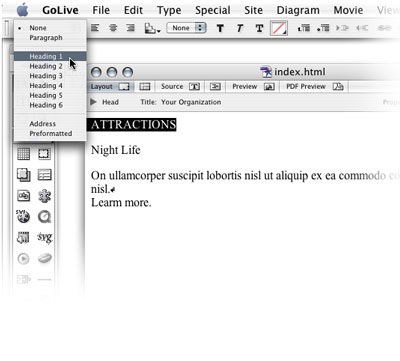Open the Edit menu
The height and width of the screenshot is (361, 400).
[133, 10]
